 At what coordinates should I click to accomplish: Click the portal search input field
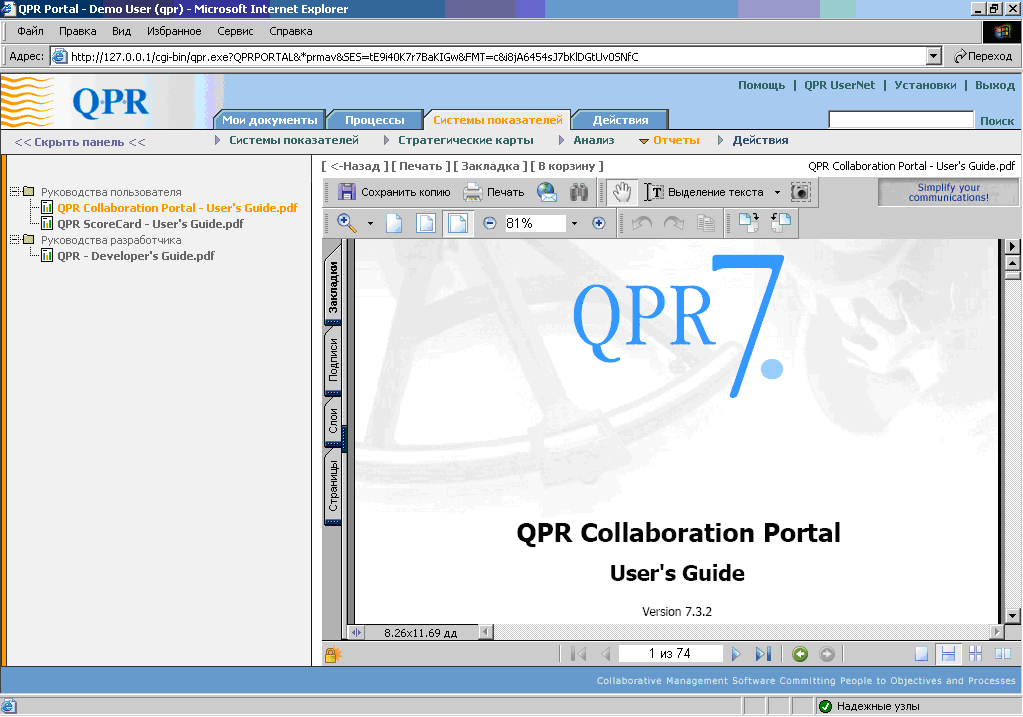pos(900,119)
